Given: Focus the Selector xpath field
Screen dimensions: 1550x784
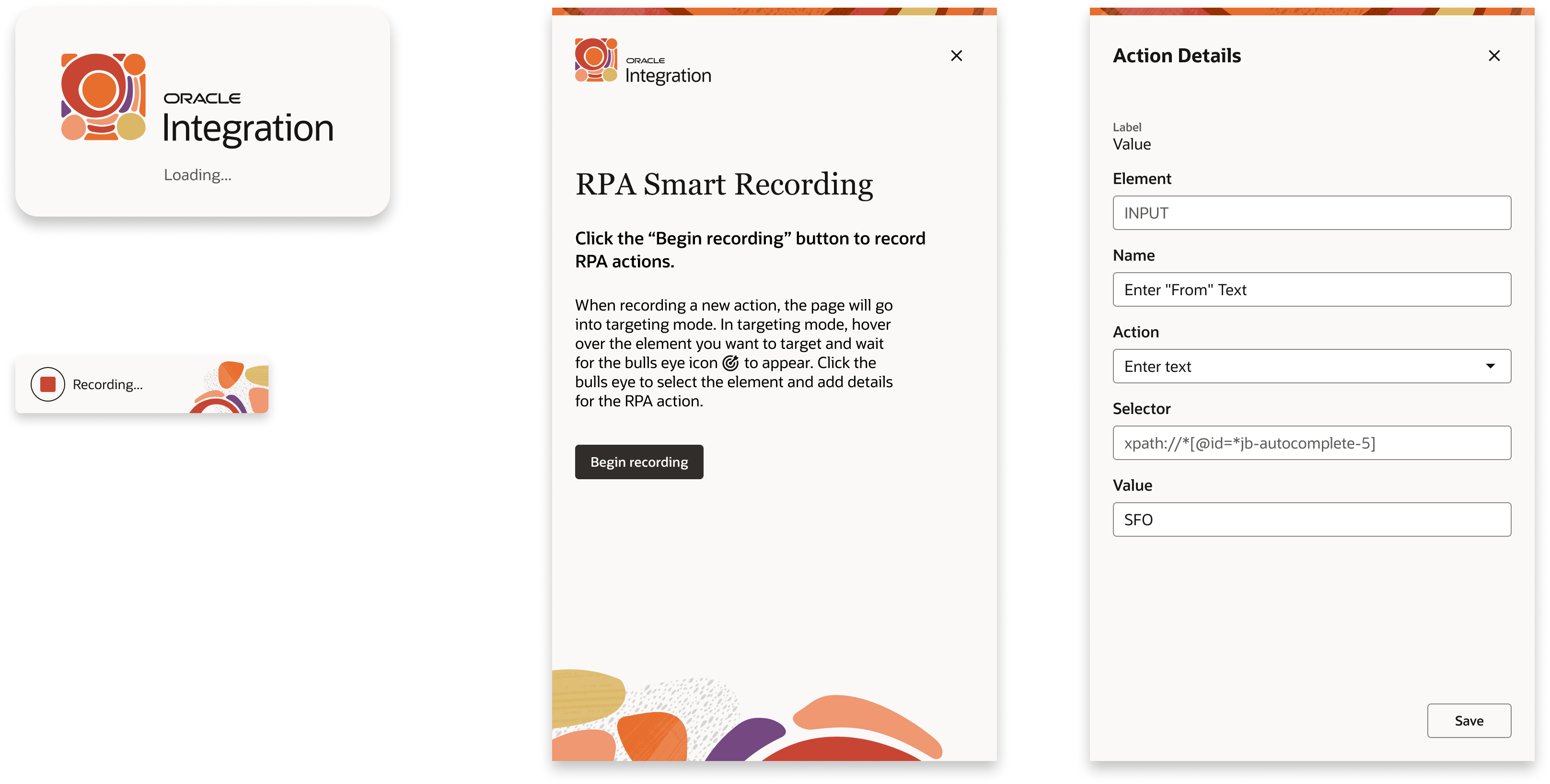Looking at the screenshot, I should click(x=1311, y=443).
